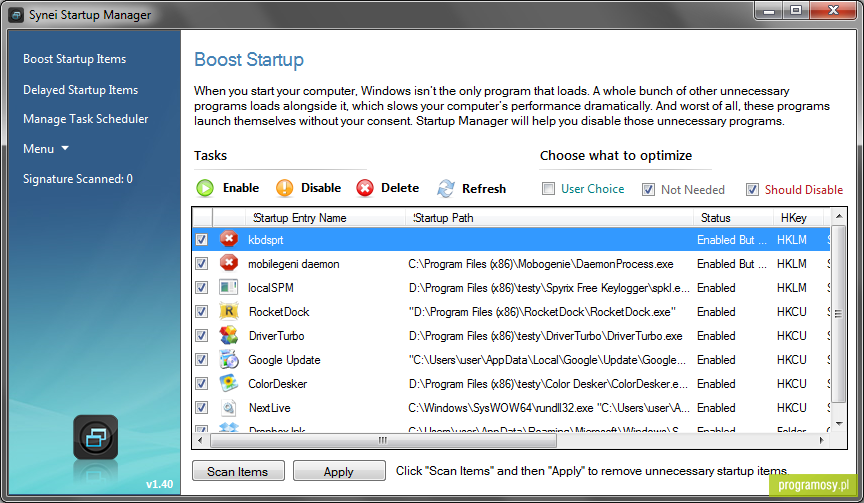
Task: Toggle the Not Needed checkbox
Action: point(648,190)
